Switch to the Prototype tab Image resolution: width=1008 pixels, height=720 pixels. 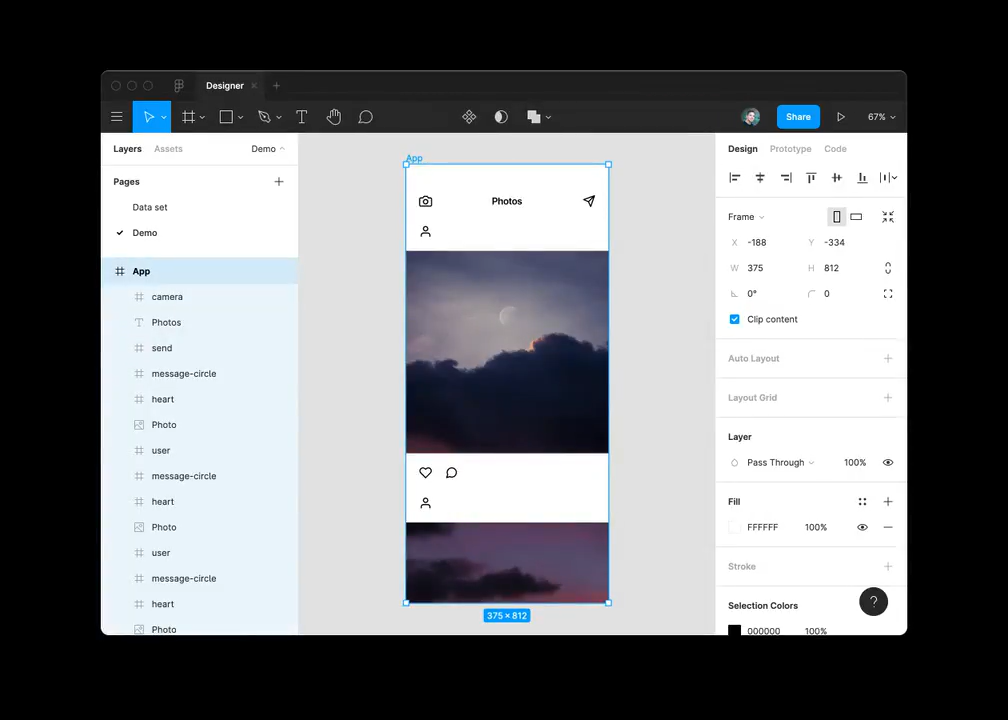coord(790,149)
